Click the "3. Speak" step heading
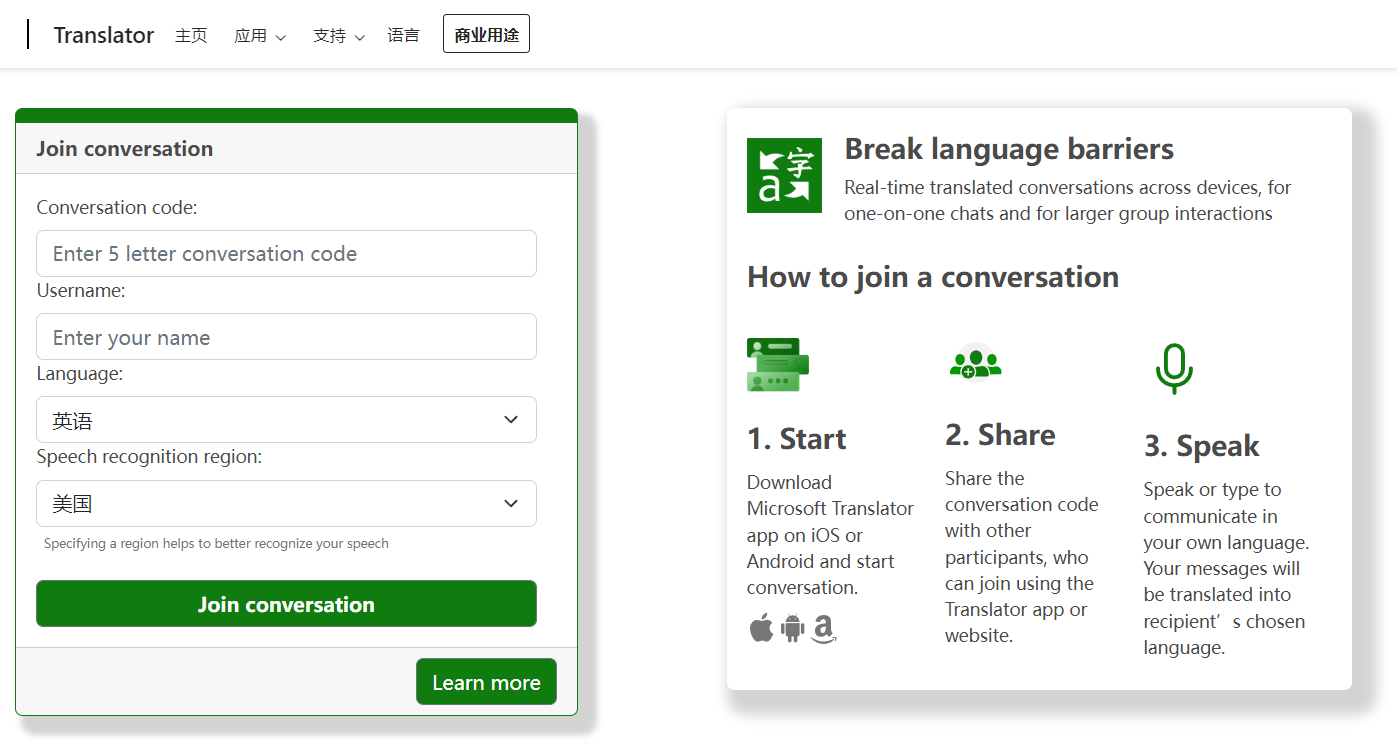The image size is (1397, 750). 1201,446
